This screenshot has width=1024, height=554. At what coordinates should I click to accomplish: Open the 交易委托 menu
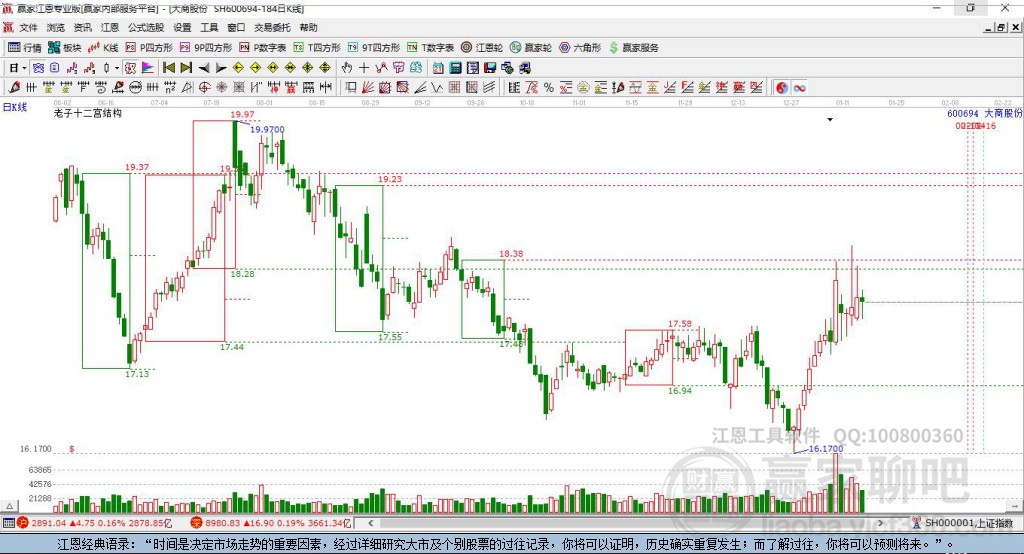pyautogui.click(x=272, y=27)
